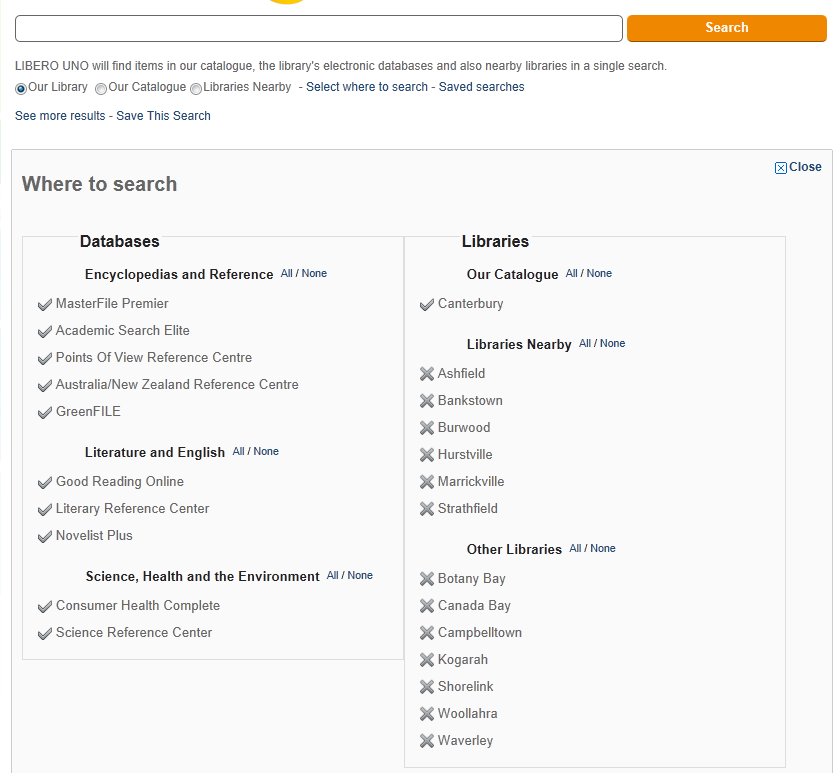Toggle checkmark icon beside Science Reference Center
Image resolution: width=837 pixels, height=773 pixels.
(x=45, y=634)
